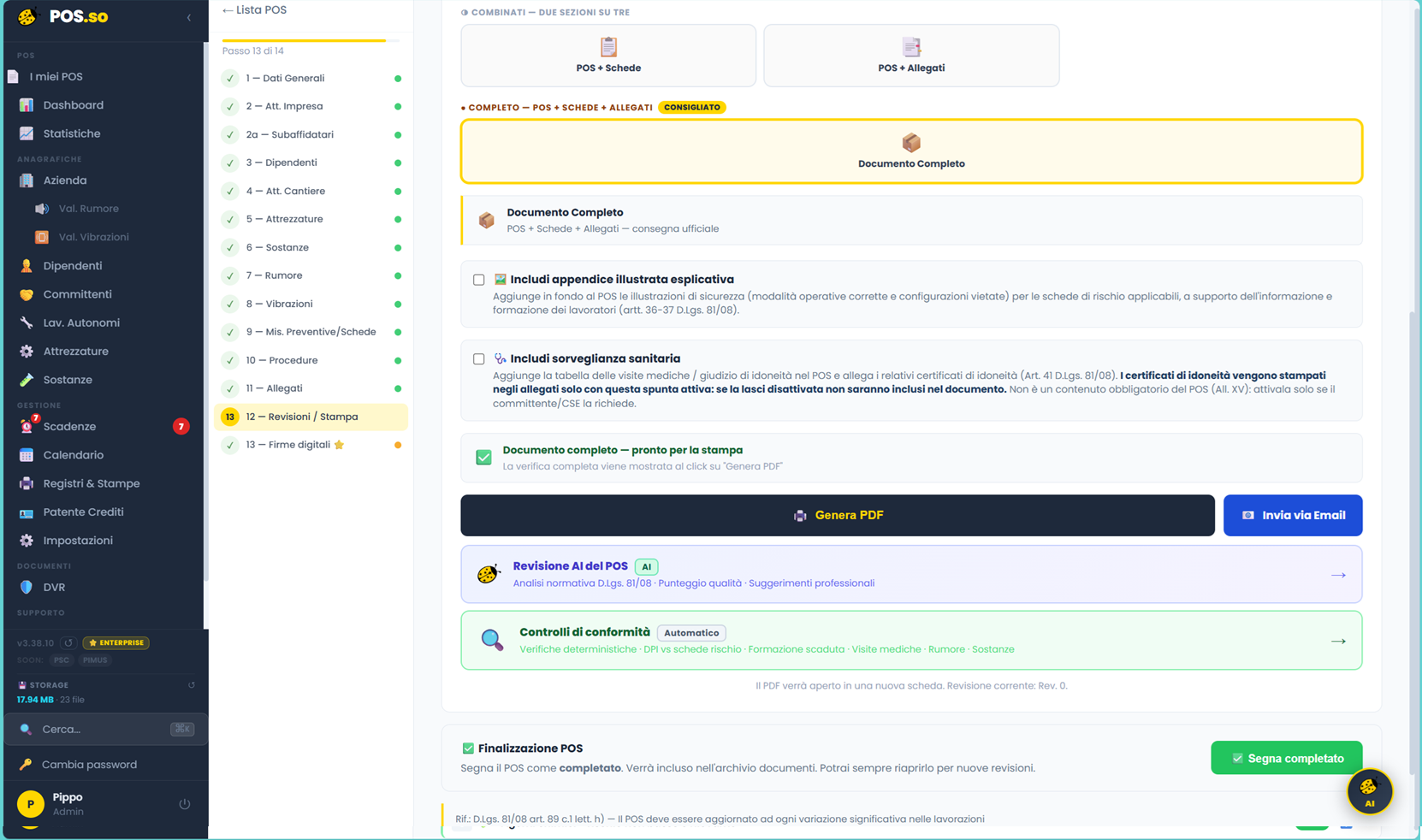This screenshot has height=840, width=1422.
Task: Open DVR shield icon
Action: click(27, 588)
